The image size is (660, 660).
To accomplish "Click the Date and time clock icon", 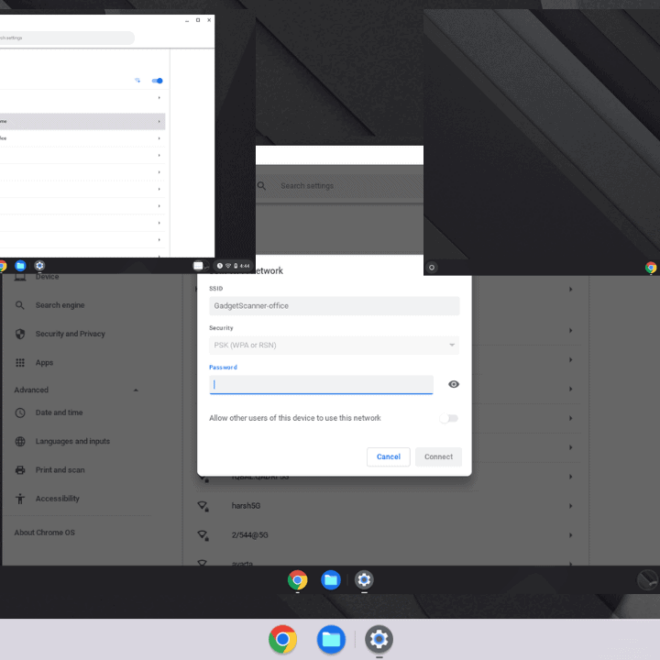I will coord(20,412).
